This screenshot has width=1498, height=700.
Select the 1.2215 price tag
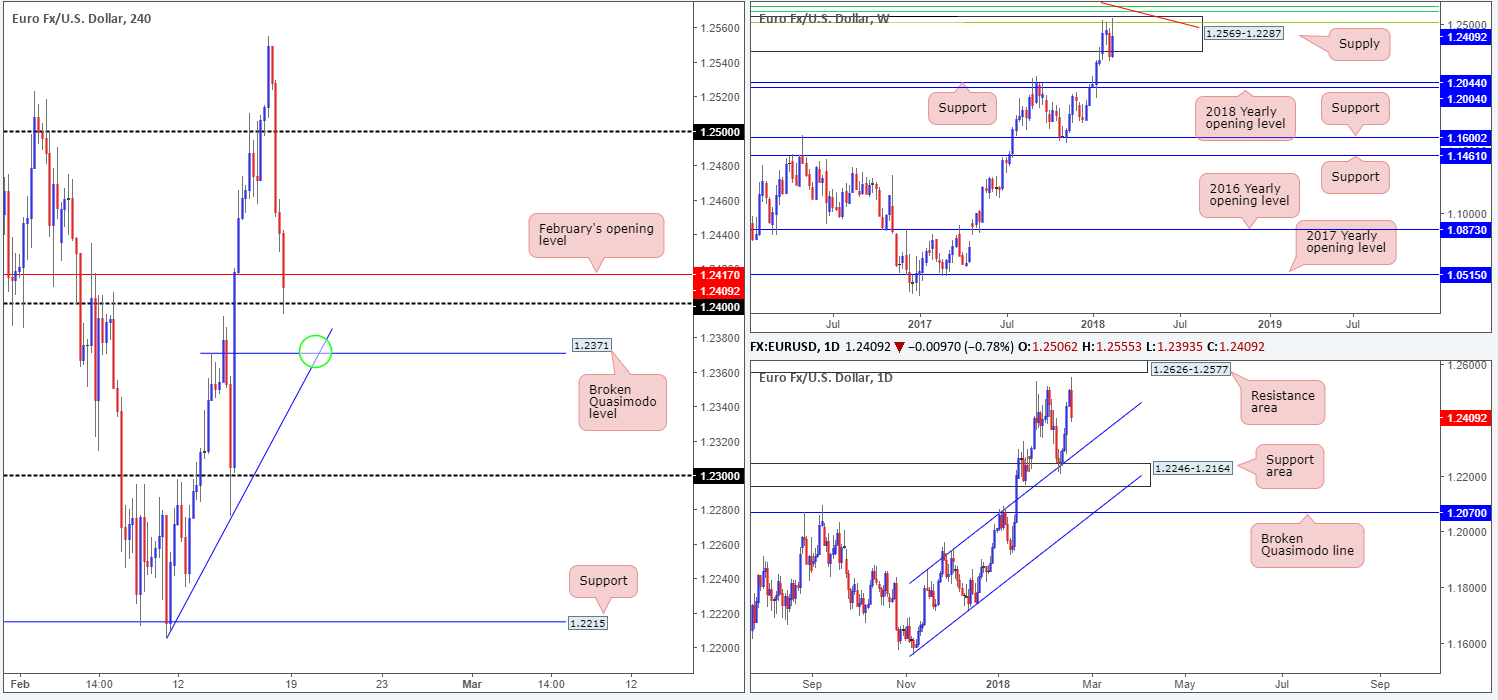pos(588,622)
